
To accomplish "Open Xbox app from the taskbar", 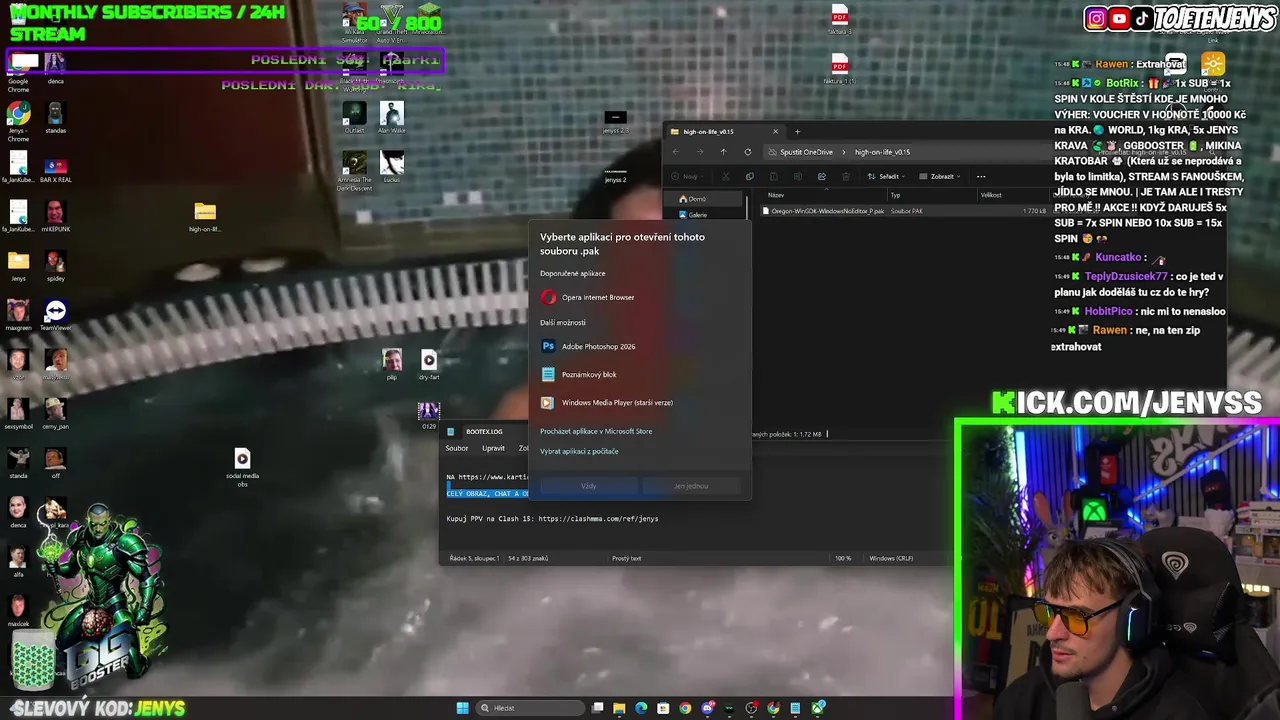I will coord(817,708).
